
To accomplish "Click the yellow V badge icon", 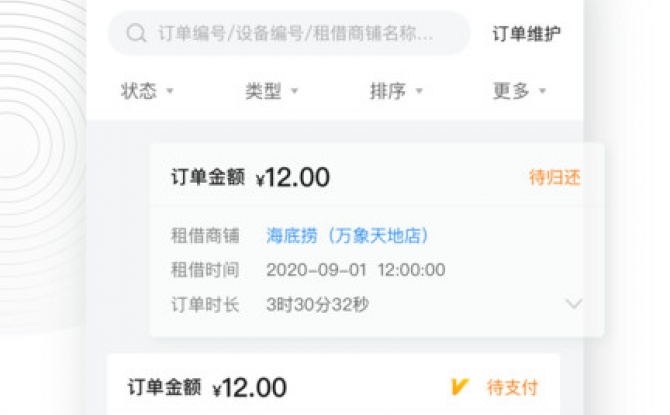I will [460, 387].
